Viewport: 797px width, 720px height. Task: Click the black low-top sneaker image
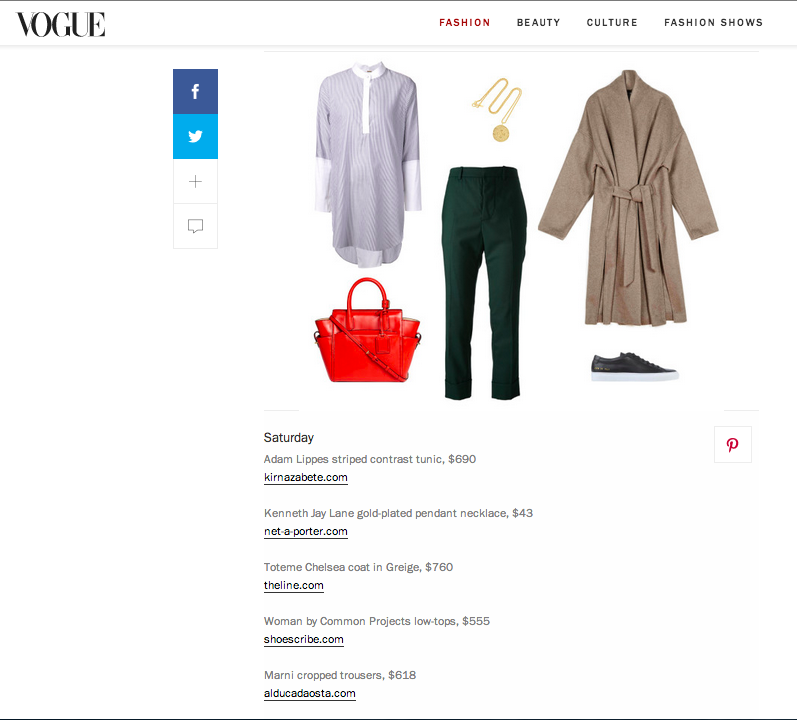coord(634,367)
